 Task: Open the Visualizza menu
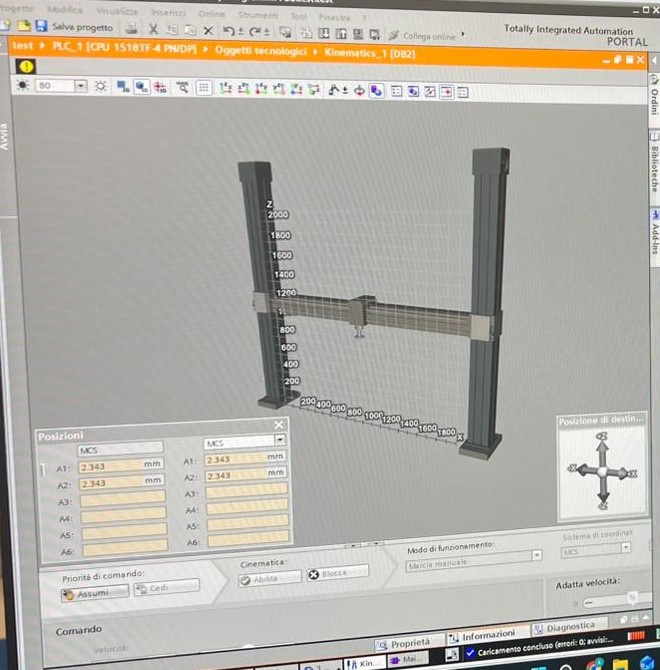coord(117,11)
